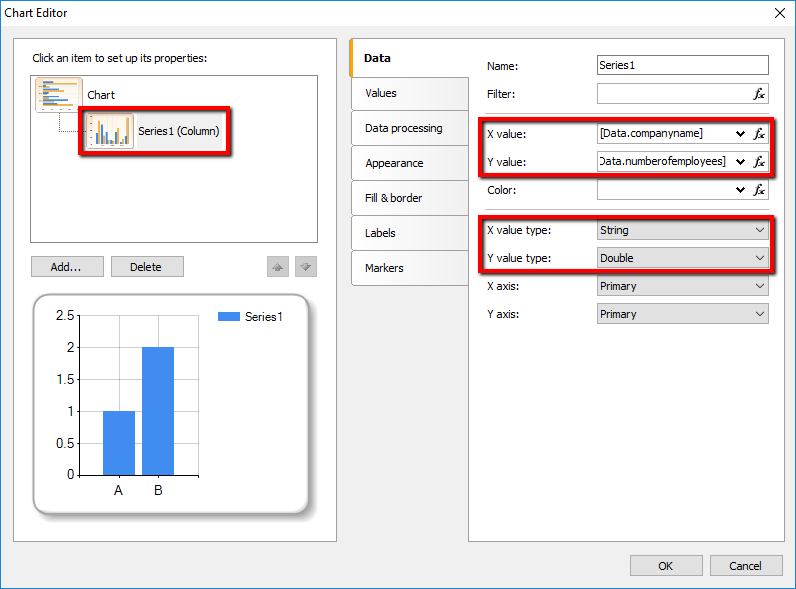Expand the X value field dropdown
Image resolution: width=796 pixels, height=589 pixels.
(x=740, y=133)
